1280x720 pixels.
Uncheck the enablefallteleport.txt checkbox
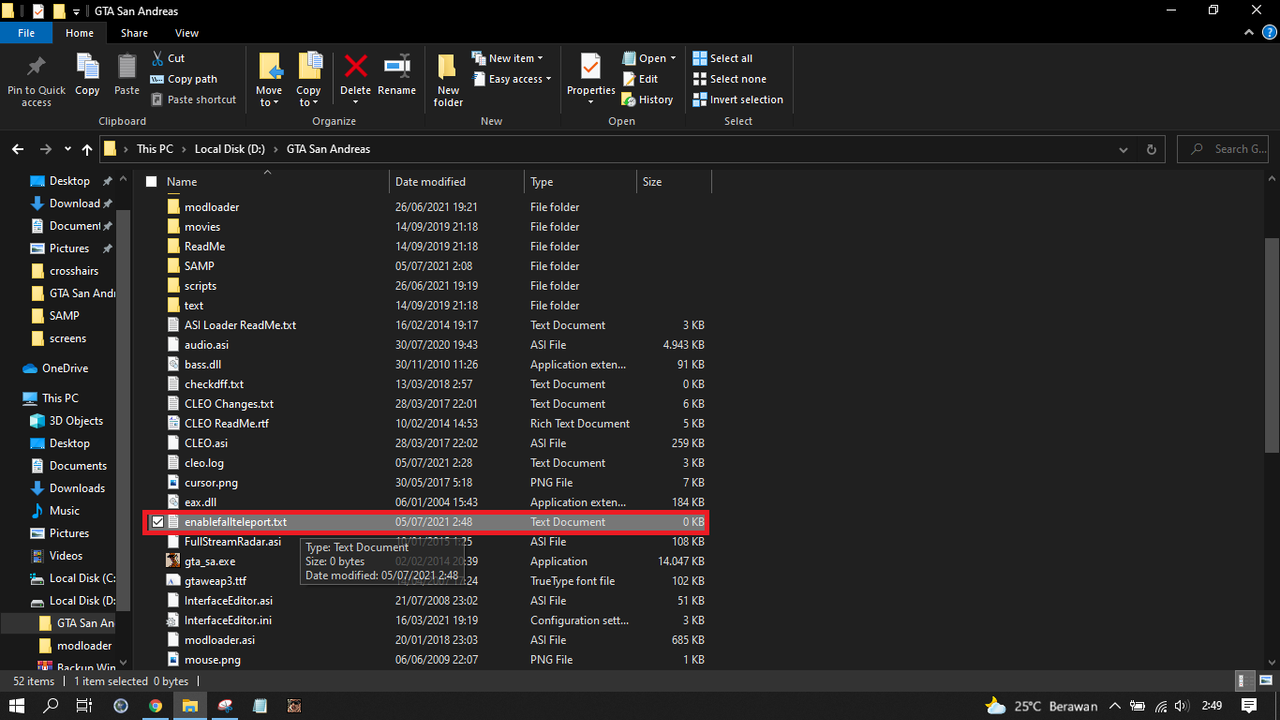pos(157,522)
